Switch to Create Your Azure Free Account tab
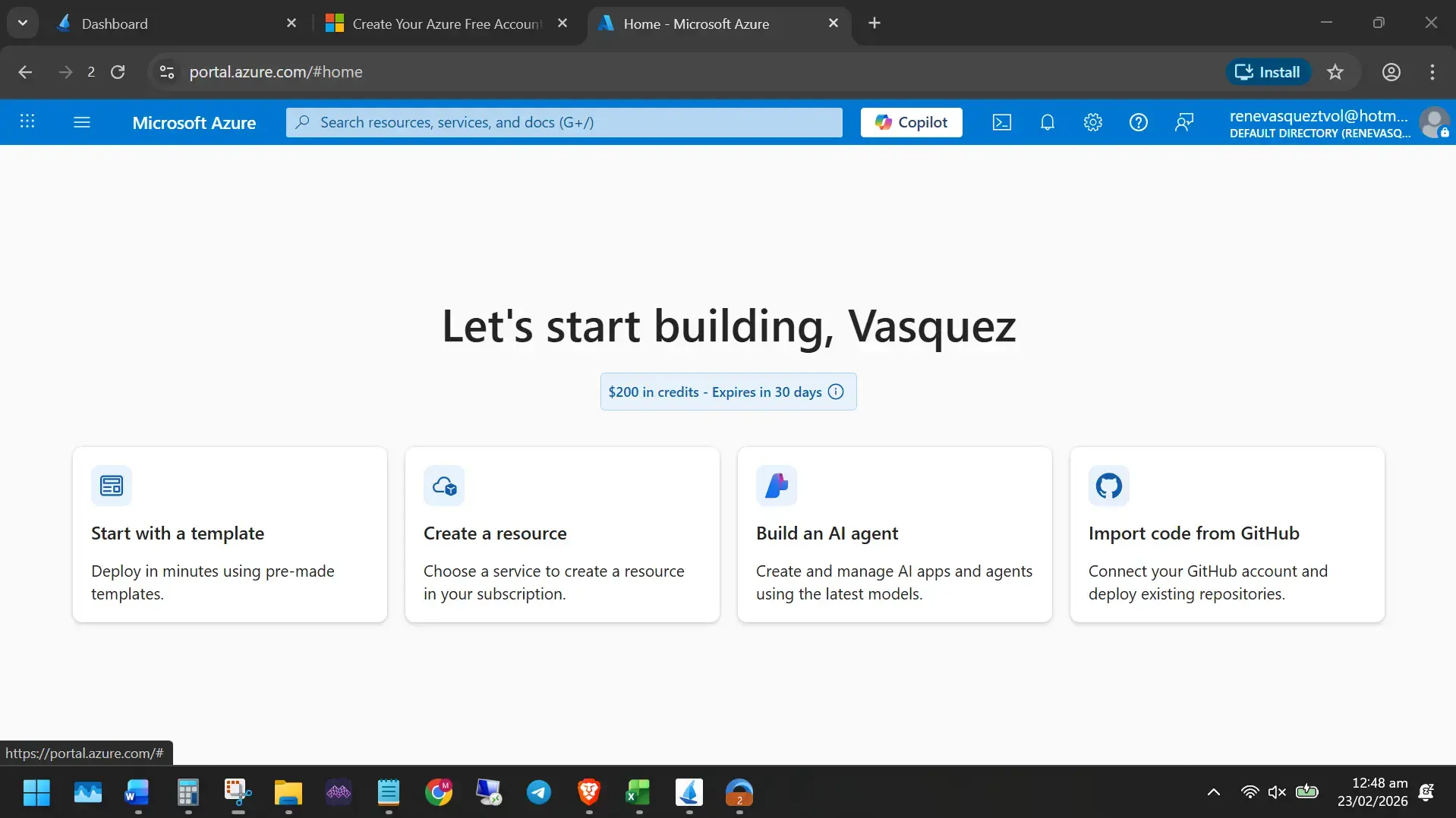Screen dimensions: 1456x818 point(448,24)
